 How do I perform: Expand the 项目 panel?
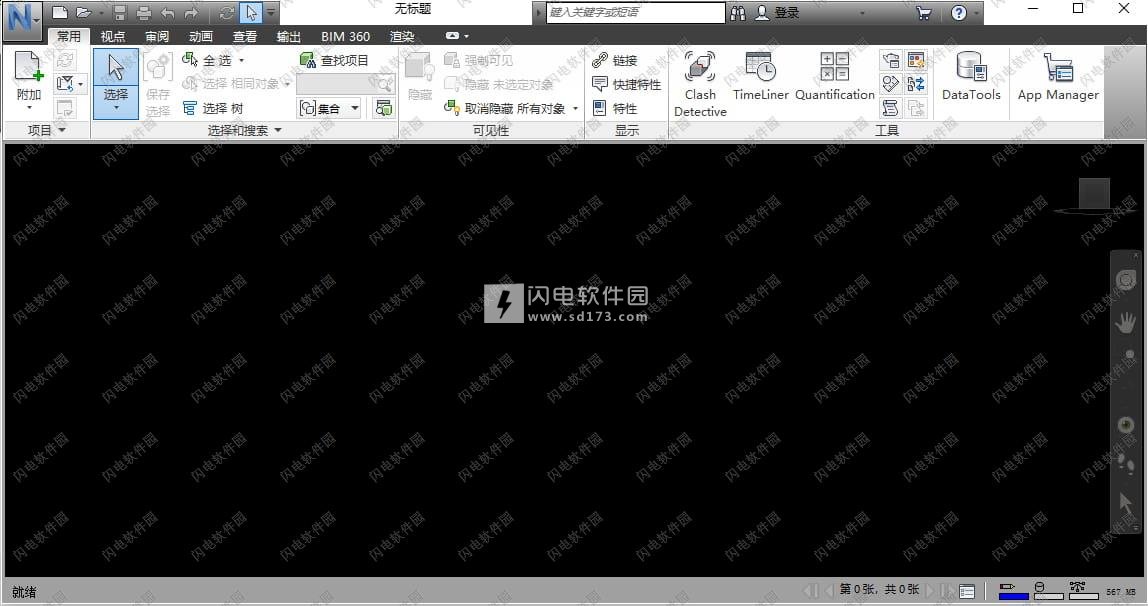pyautogui.click(x=46, y=130)
